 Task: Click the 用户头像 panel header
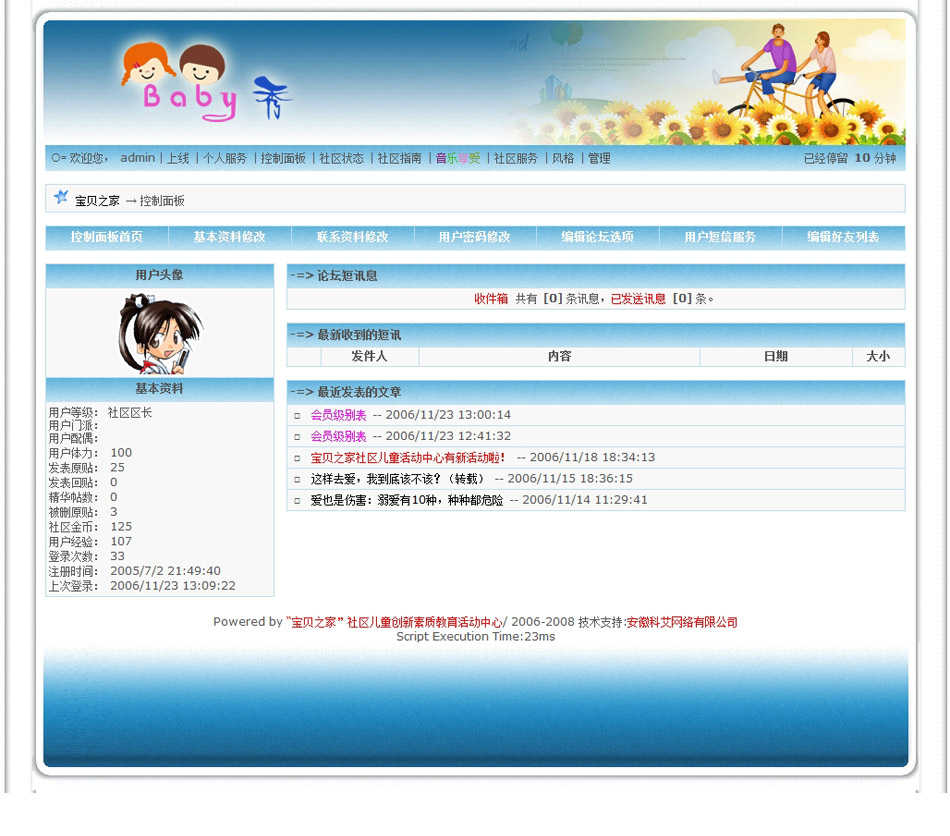coord(159,275)
